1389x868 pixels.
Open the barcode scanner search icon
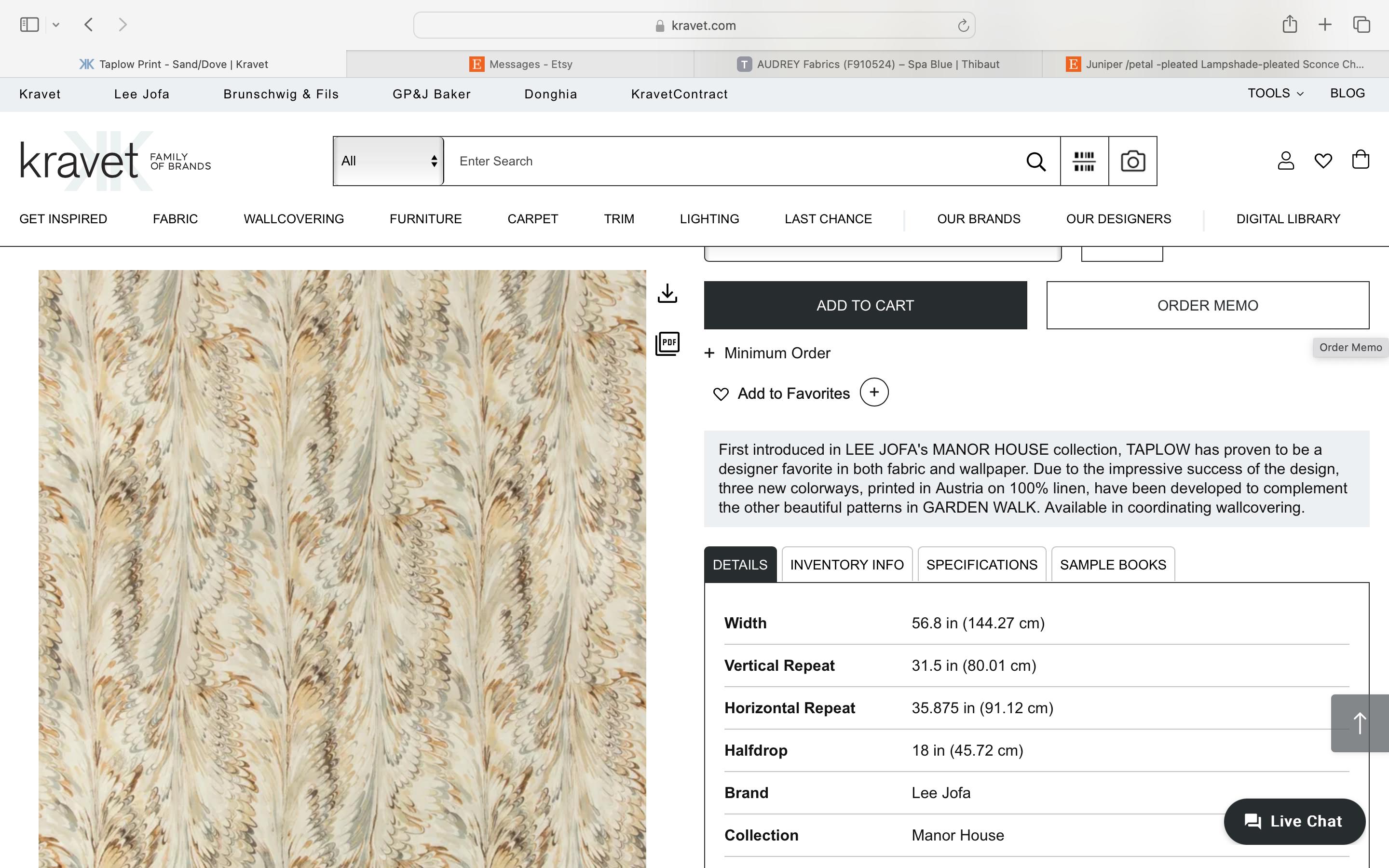1084,162
